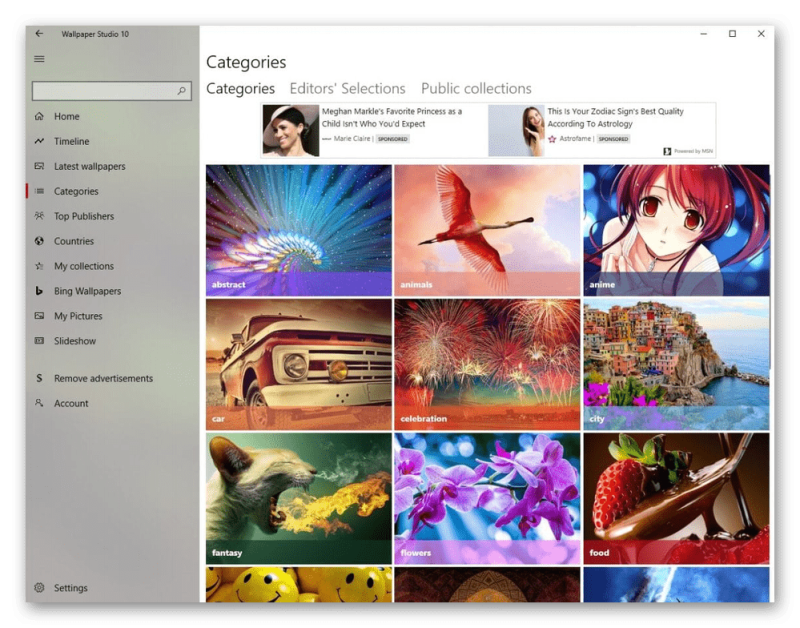Switch to Public collections tab
The height and width of the screenshot is (628, 800).
tap(476, 89)
